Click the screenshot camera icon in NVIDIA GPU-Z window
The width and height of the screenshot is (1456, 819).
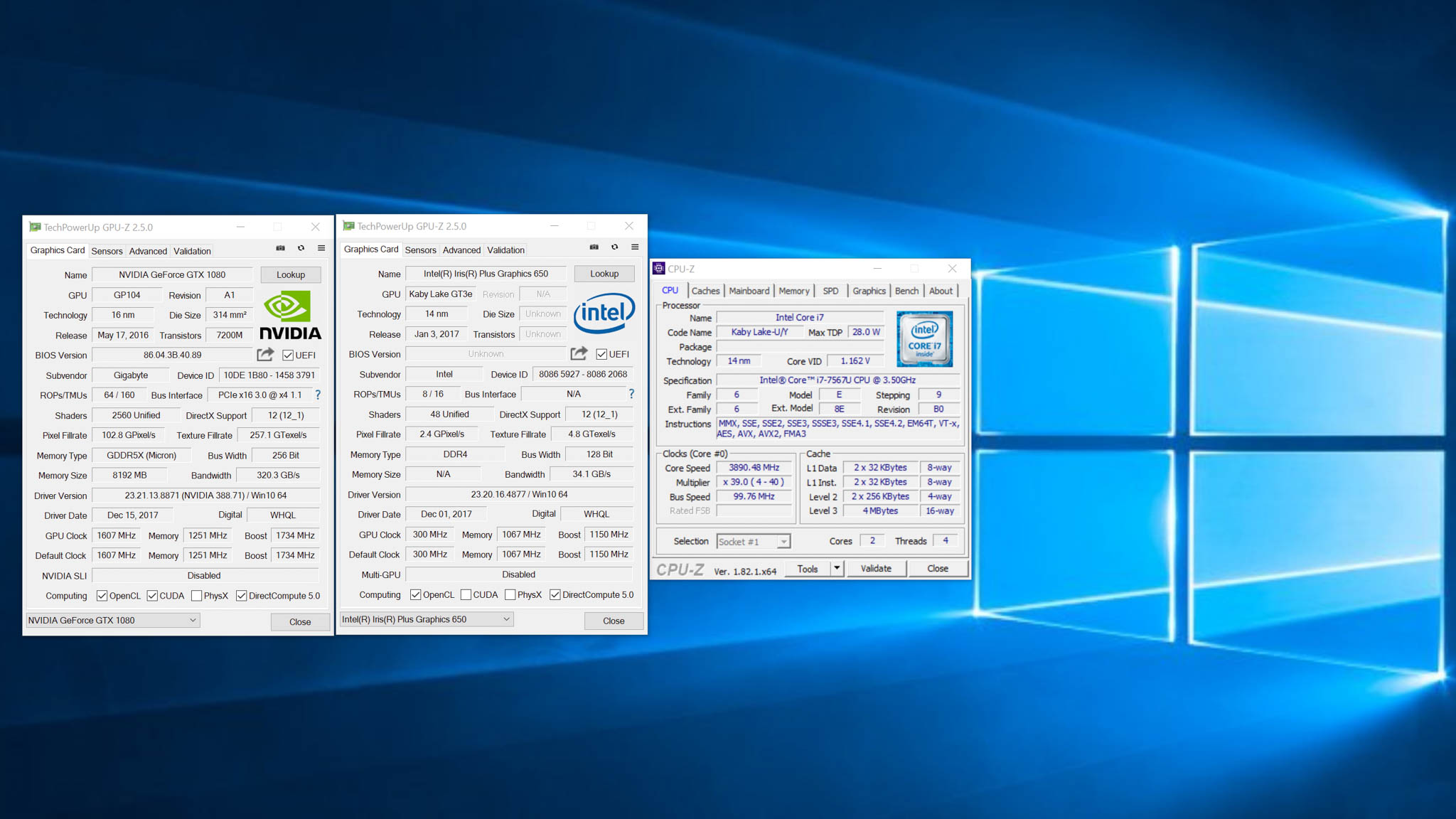[281, 248]
